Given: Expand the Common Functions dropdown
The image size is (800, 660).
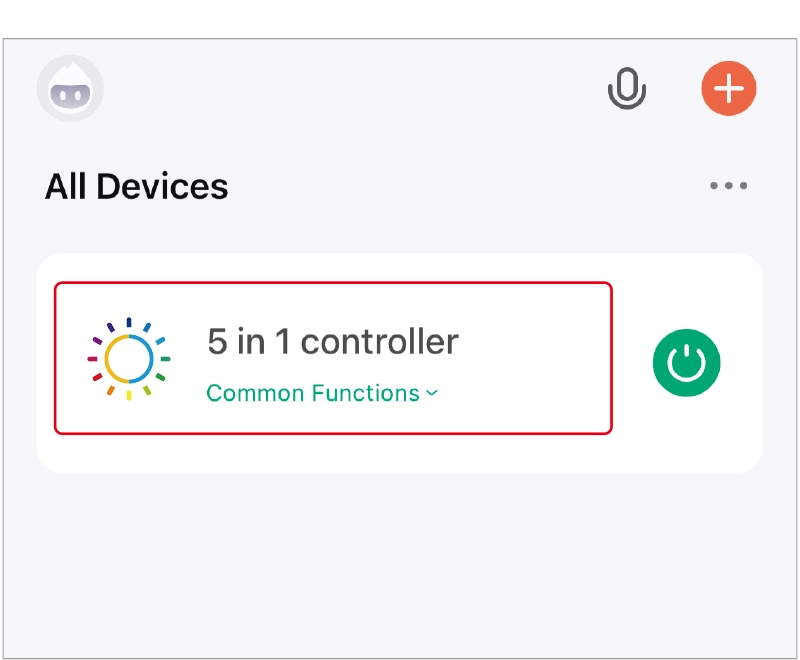Looking at the screenshot, I should (321, 393).
